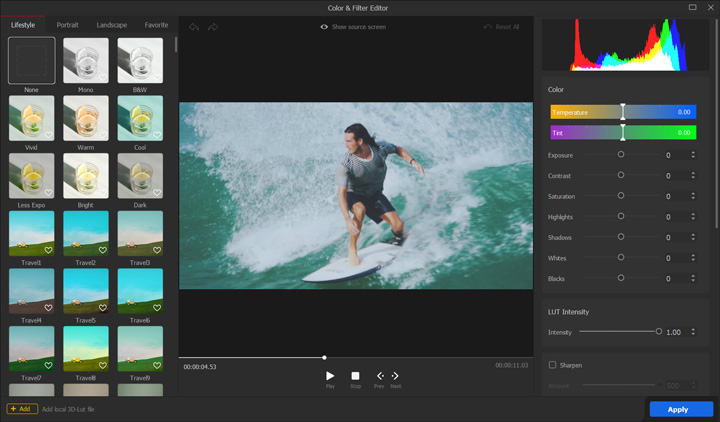Click the Exposure value stepper arrows

[693, 155]
